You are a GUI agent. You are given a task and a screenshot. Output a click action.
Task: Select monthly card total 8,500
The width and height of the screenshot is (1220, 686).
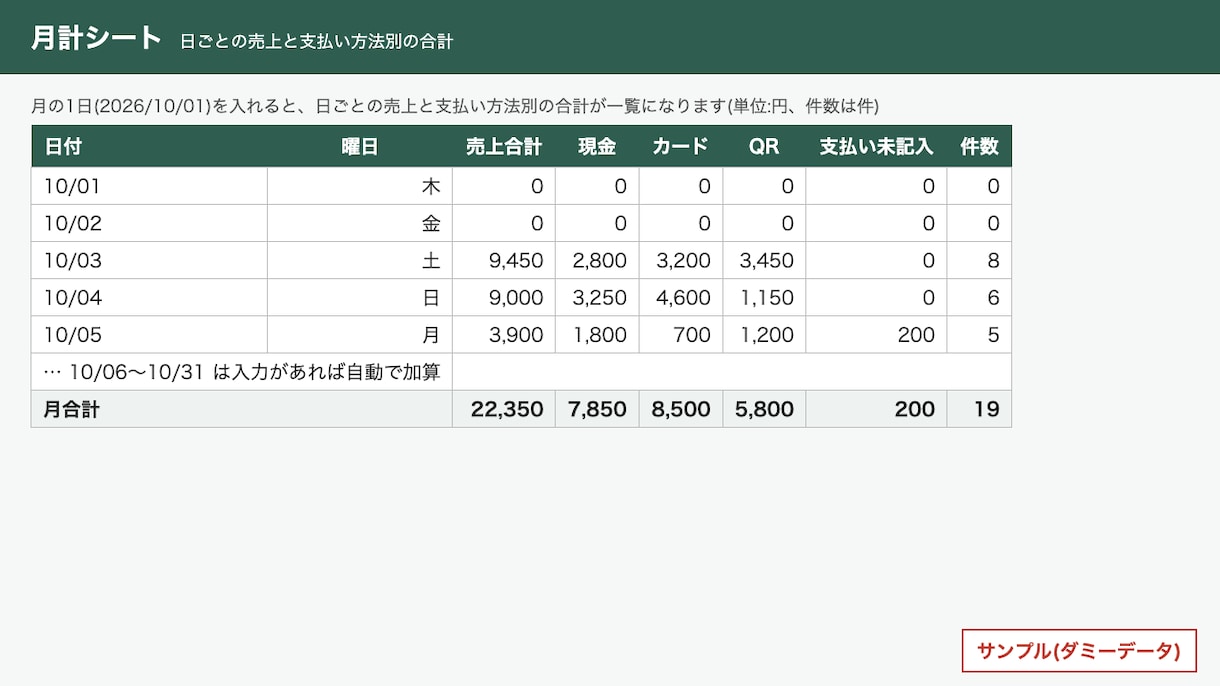click(681, 409)
